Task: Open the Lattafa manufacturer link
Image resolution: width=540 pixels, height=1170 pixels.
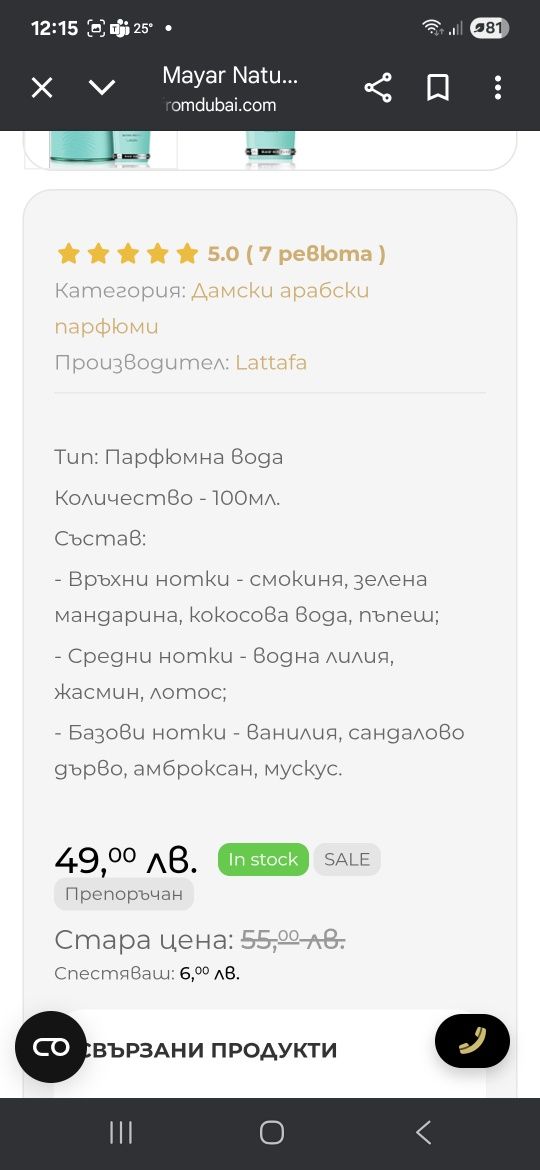Action: click(271, 363)
